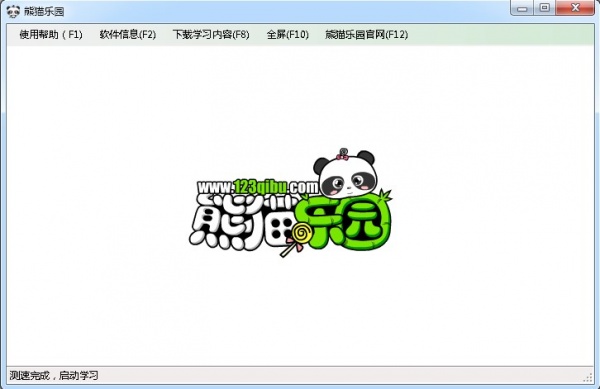Screen dimensions: 600x389
Task: Click the 测速完成，启动学习 status text
Action: point(54,376)
